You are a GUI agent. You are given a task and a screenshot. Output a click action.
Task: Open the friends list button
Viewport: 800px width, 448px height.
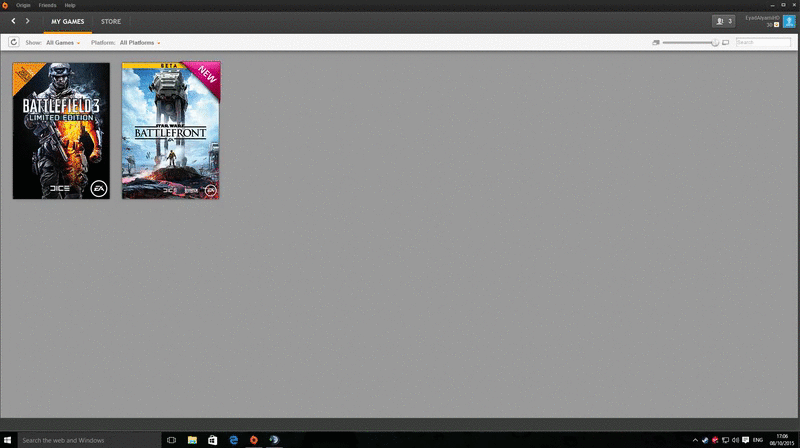[723, 21]
